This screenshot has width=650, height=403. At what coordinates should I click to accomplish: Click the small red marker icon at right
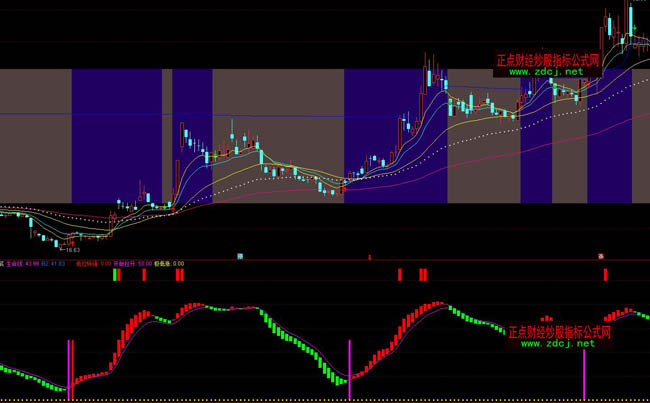[602, 257]
